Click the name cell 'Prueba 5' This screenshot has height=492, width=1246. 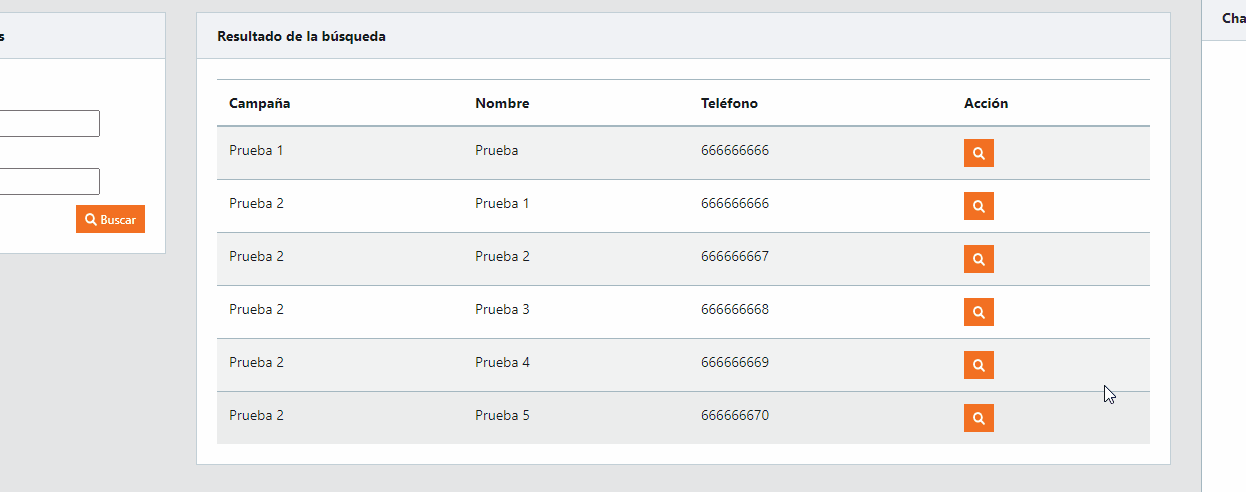coord(502,415)
